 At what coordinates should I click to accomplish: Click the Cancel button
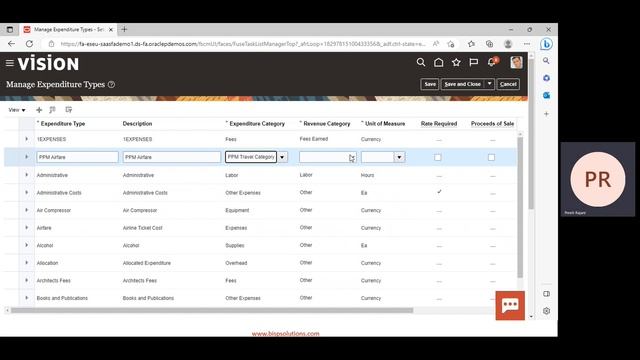(x=508, y=84)
